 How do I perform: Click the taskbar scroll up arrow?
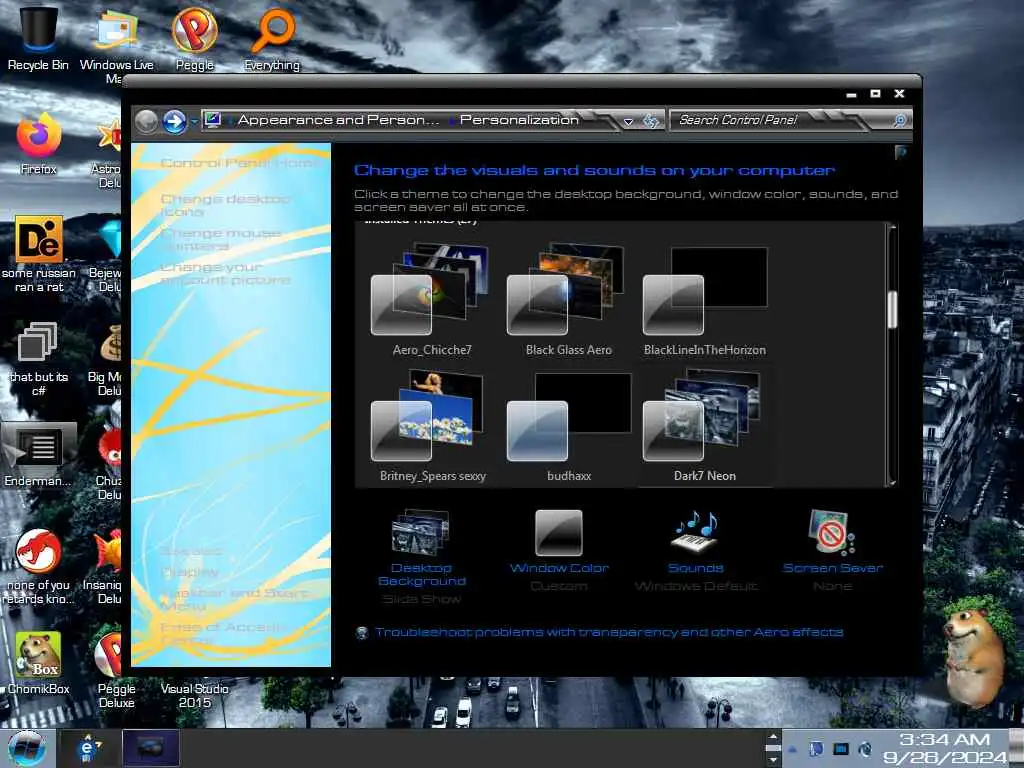773,737
